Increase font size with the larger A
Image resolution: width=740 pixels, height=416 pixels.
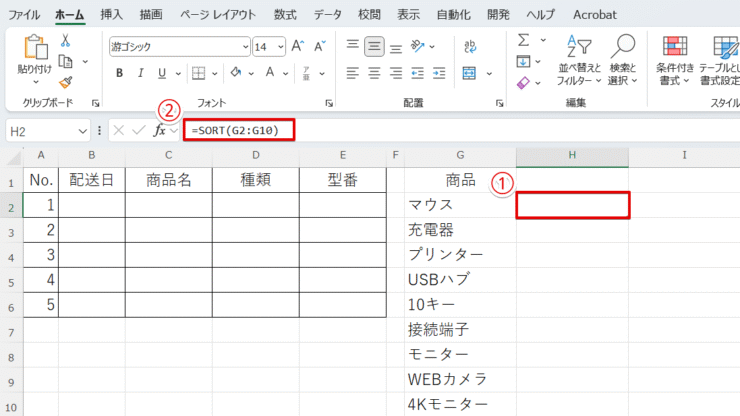click(x=297, y=46)
